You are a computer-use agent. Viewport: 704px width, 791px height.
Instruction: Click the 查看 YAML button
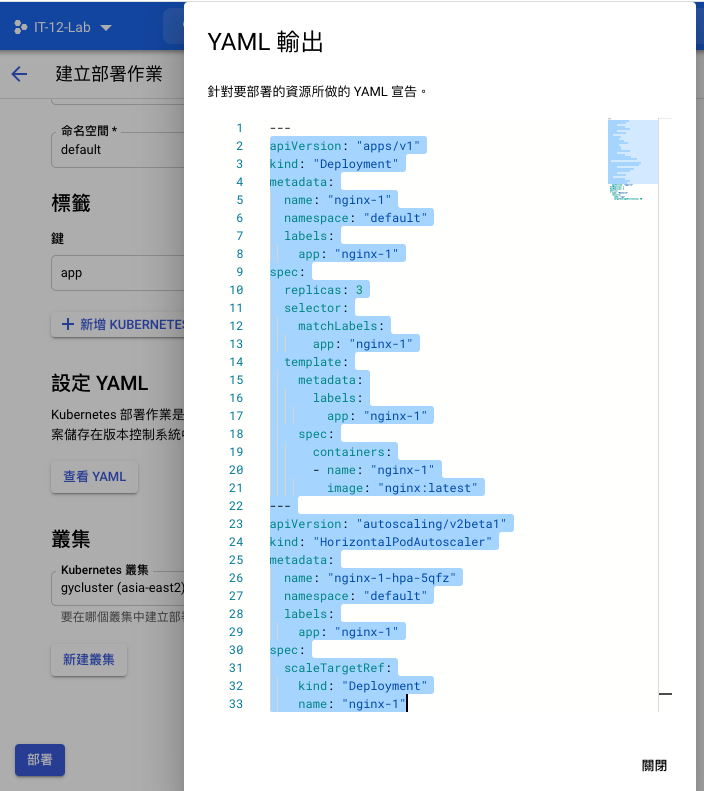[94, 477]
